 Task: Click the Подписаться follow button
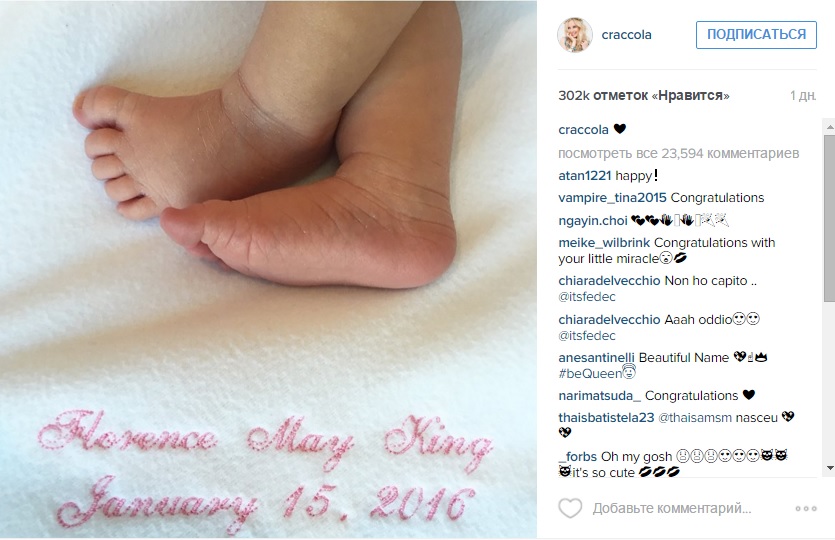[756, 35]
